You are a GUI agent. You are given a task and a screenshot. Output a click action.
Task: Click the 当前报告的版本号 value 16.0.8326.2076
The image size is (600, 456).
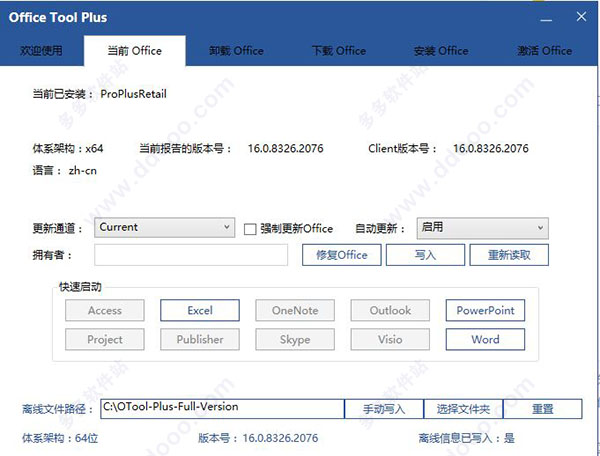pyautogui.click(x=285, y=148)
